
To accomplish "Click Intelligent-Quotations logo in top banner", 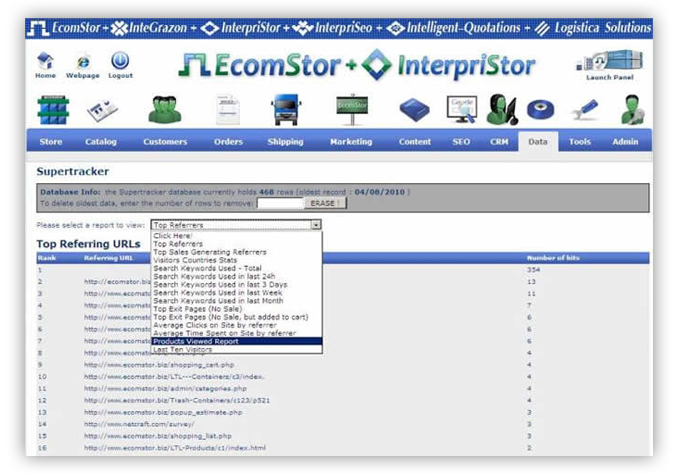I will (x=453, y=28).
